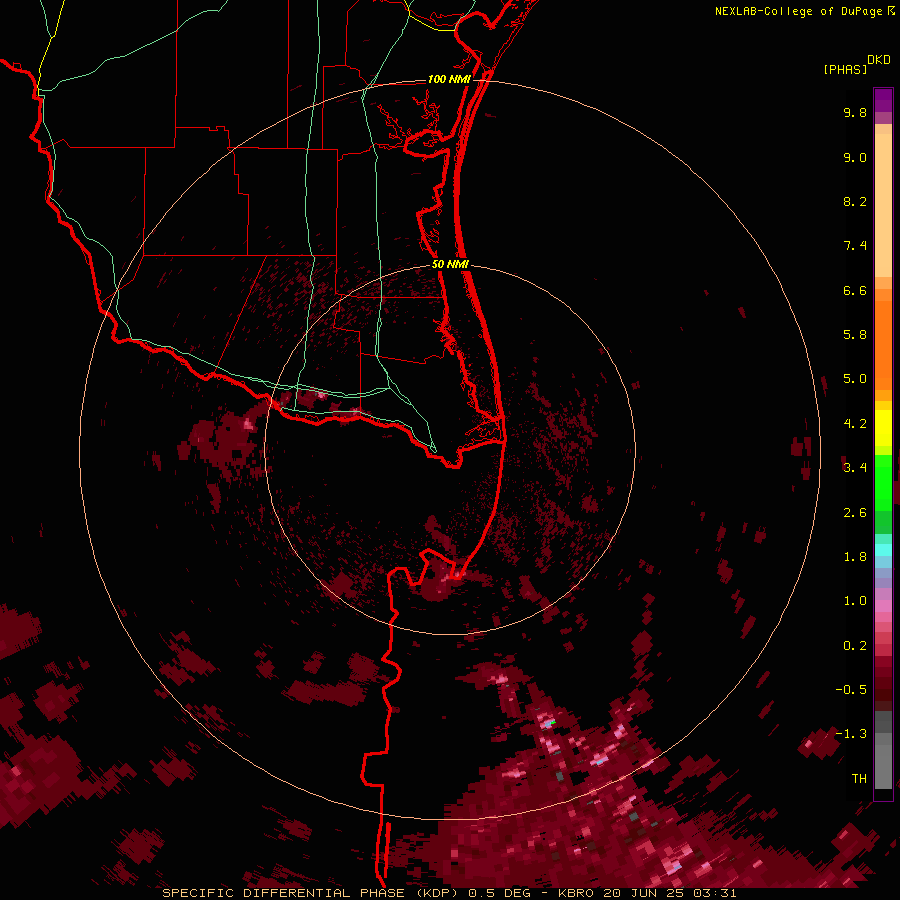Click the -0.5 value on color scale
Viewport: 900px width, 900px height.
click(x=851, y=690)
